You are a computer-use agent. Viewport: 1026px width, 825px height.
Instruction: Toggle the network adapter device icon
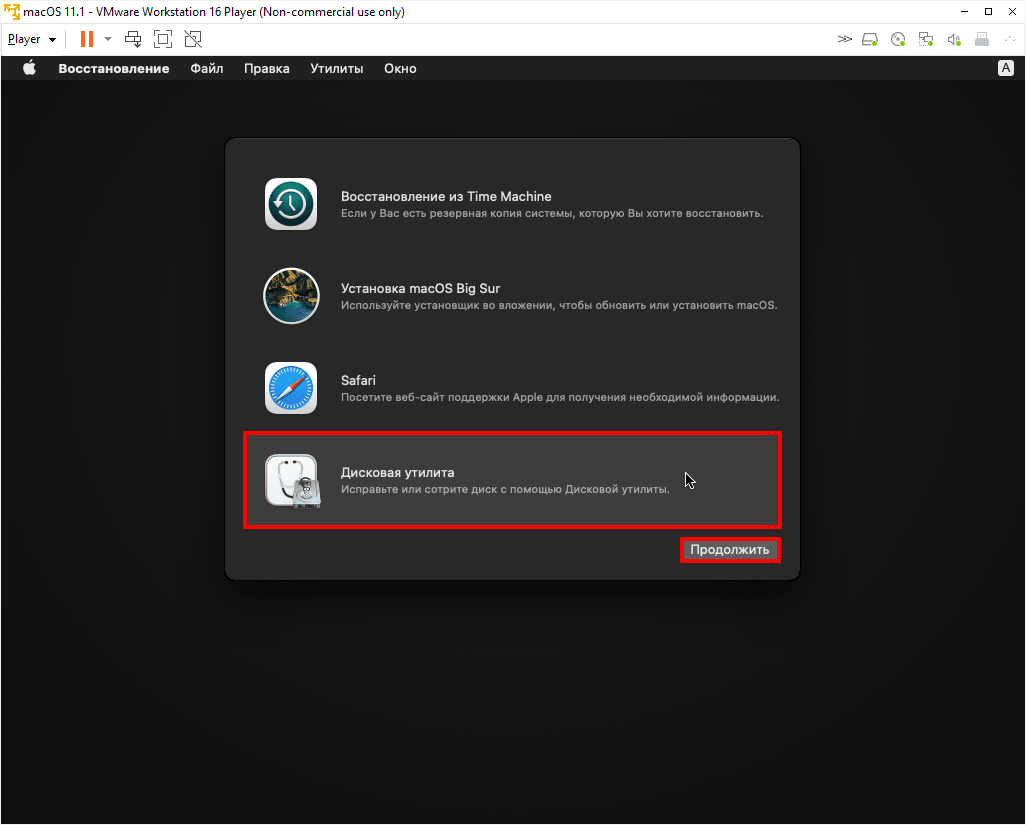926,40
